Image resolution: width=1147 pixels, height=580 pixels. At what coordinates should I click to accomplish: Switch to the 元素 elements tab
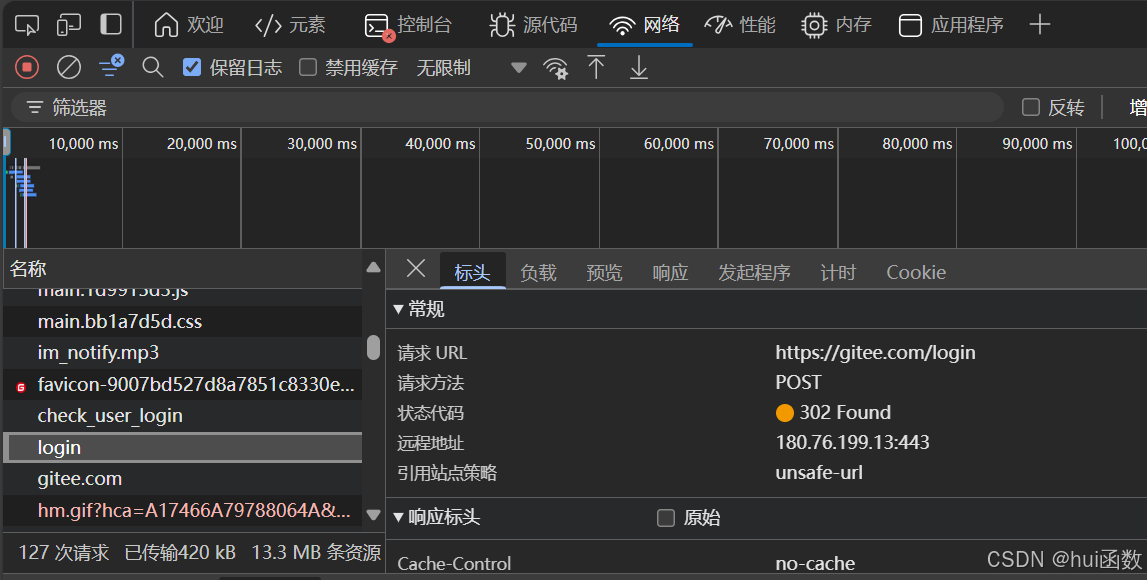point(290,25)
